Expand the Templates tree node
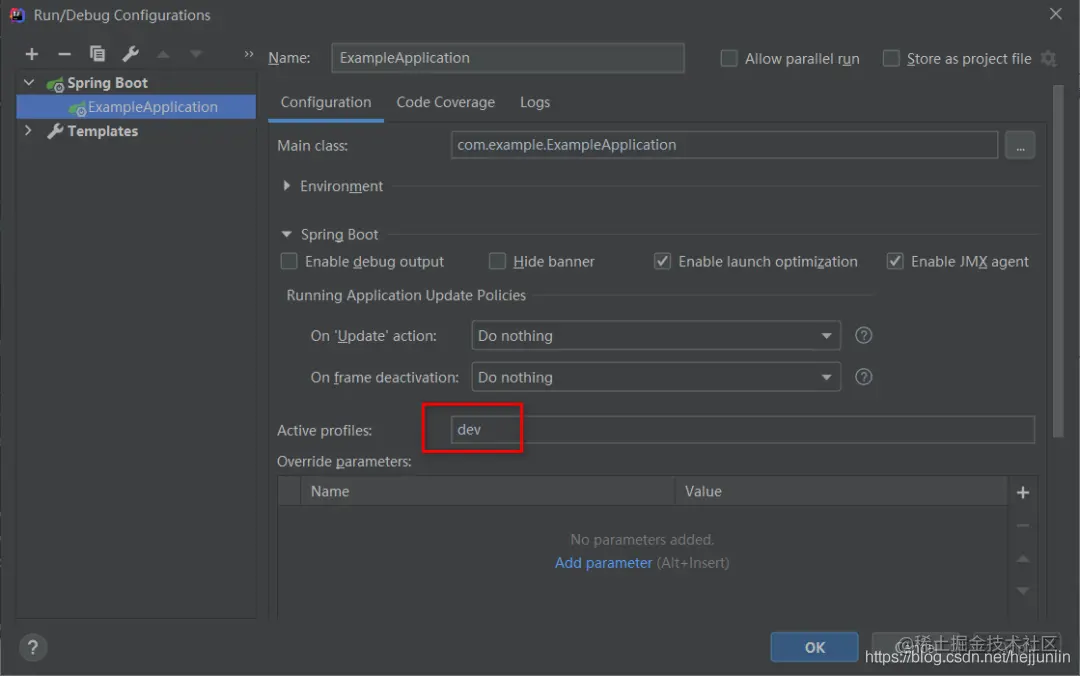 point(28,130)
